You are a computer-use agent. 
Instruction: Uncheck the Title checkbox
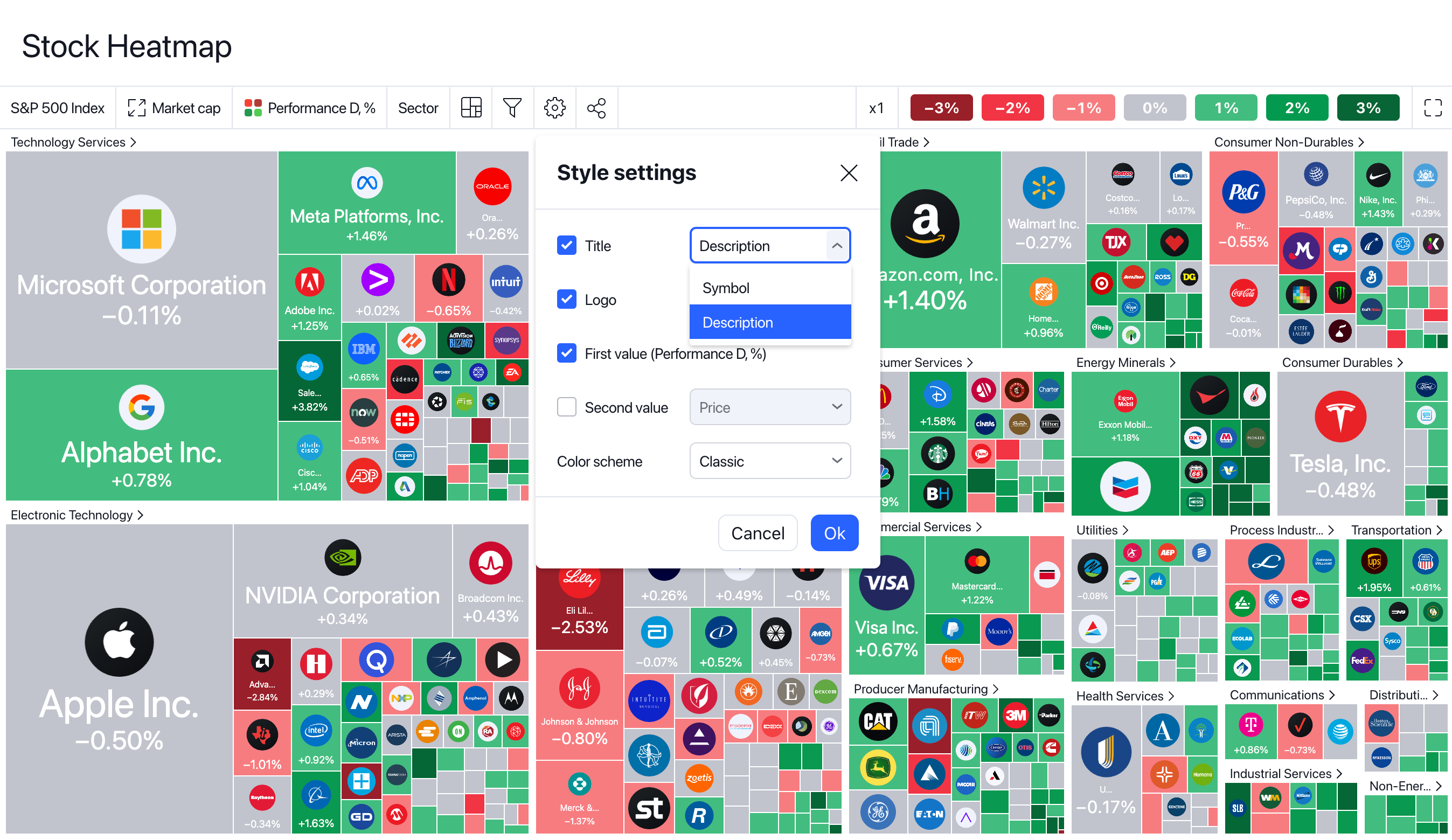click(x=566, y=246)
